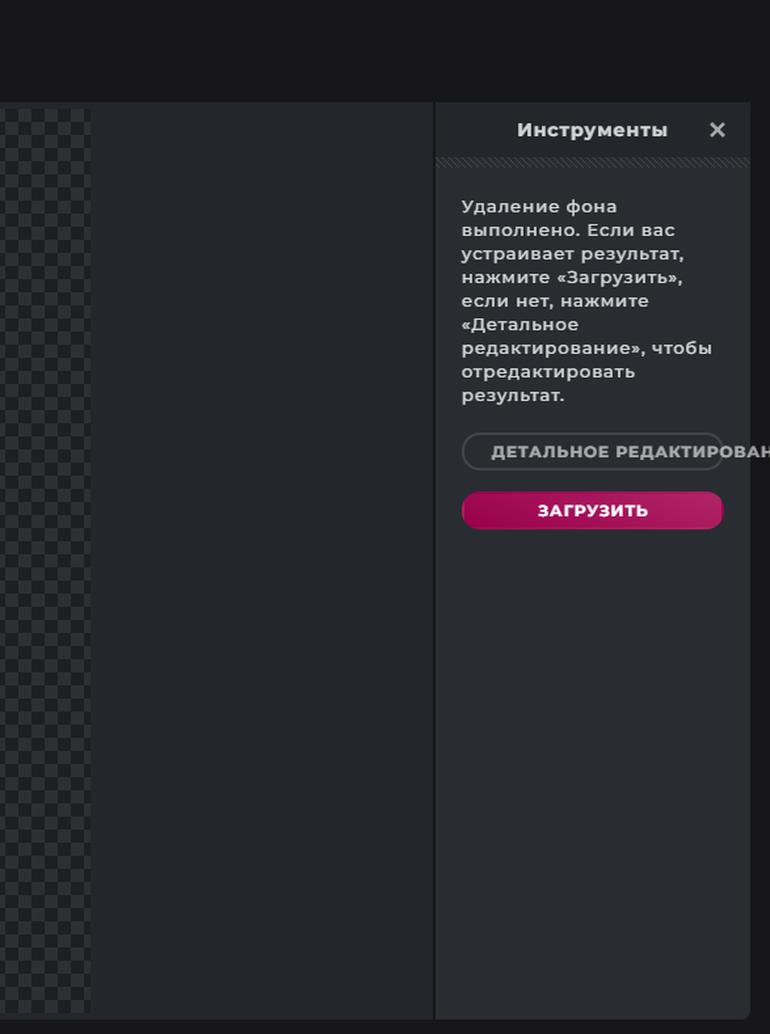Click the Удаление фона выполнено instruction text
Viewport: 770px width, 1034px height.
(x=586, y=301)
